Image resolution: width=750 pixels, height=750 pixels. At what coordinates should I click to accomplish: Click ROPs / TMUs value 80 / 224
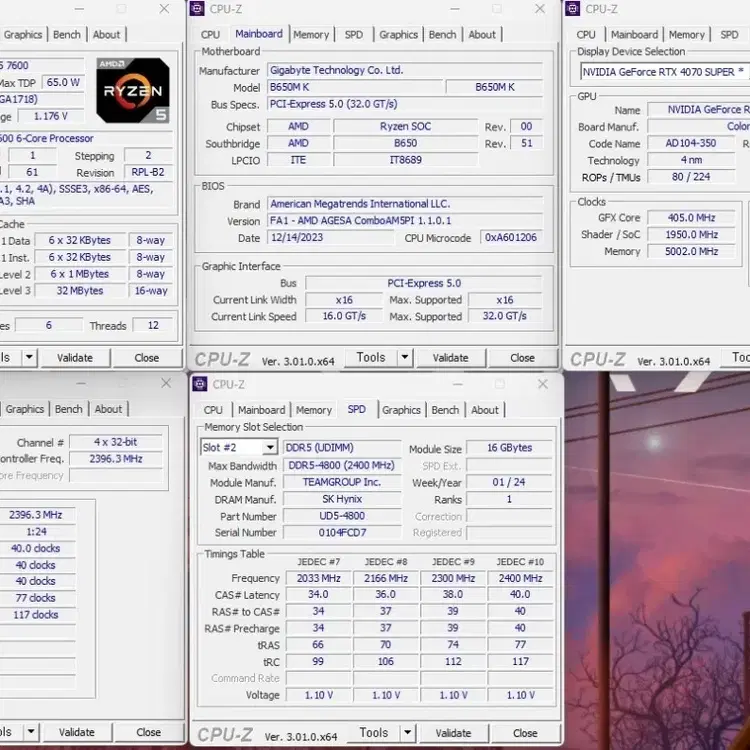[691, 177]
